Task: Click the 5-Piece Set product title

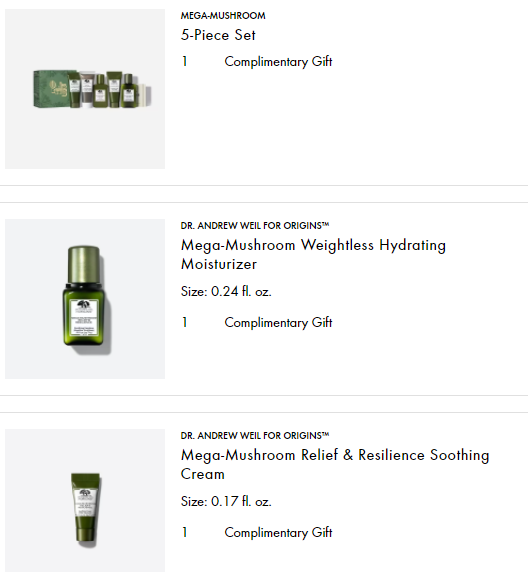Action: 218,35
